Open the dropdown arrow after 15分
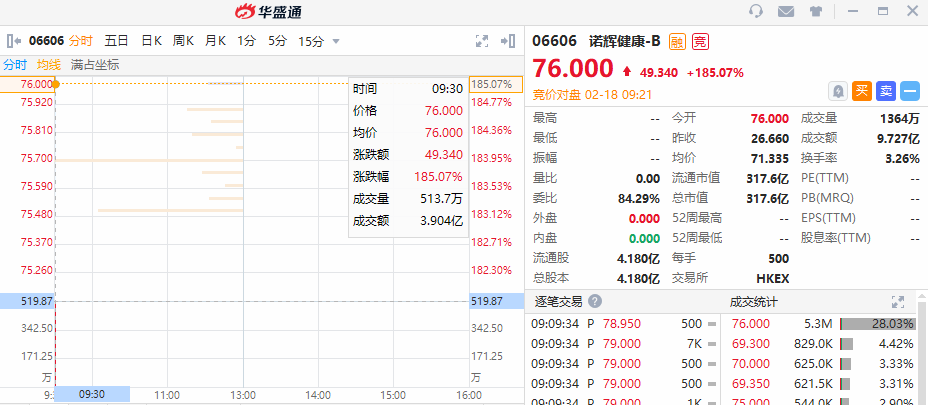Screen dimensions: 928x405 point(336,41)
